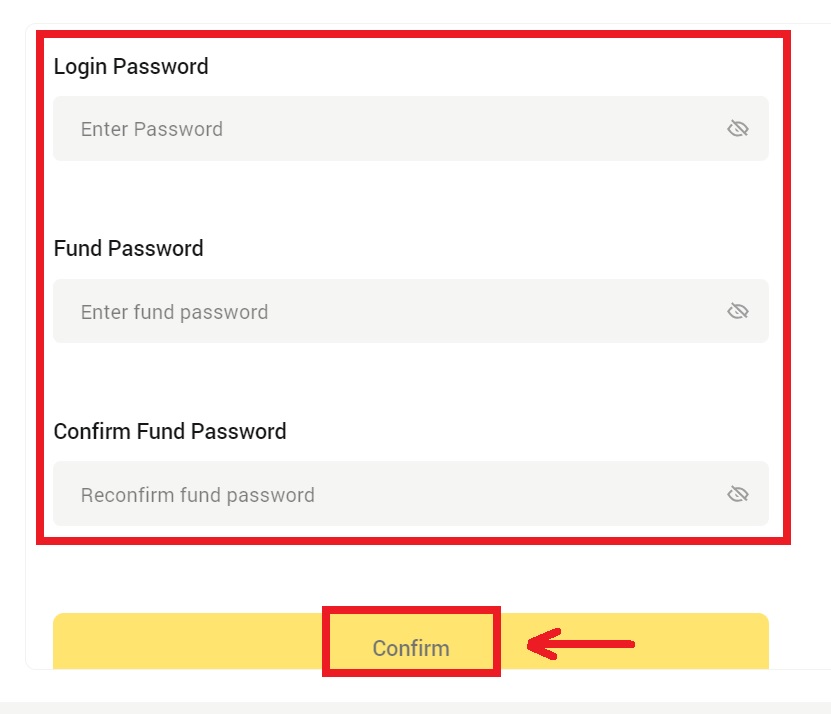831x714 pixels.
Task: Toggle the crossed-eye icon in the first field
Action: tap(738, 128)
